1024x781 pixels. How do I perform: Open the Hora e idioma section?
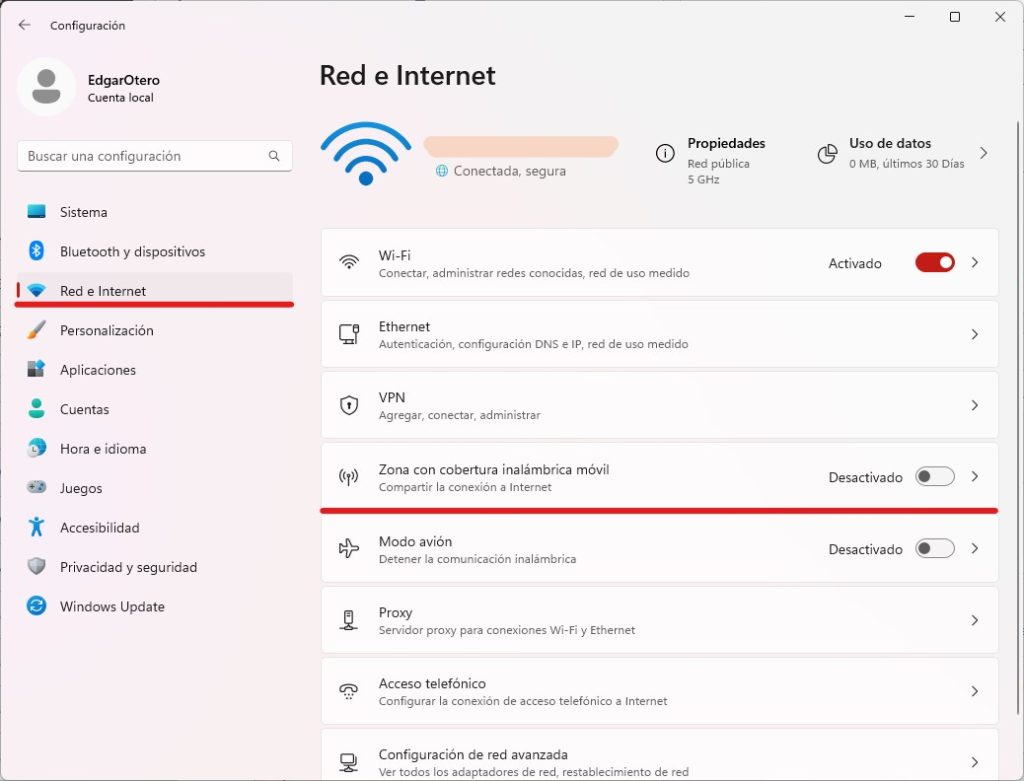(x=155, y=449)
